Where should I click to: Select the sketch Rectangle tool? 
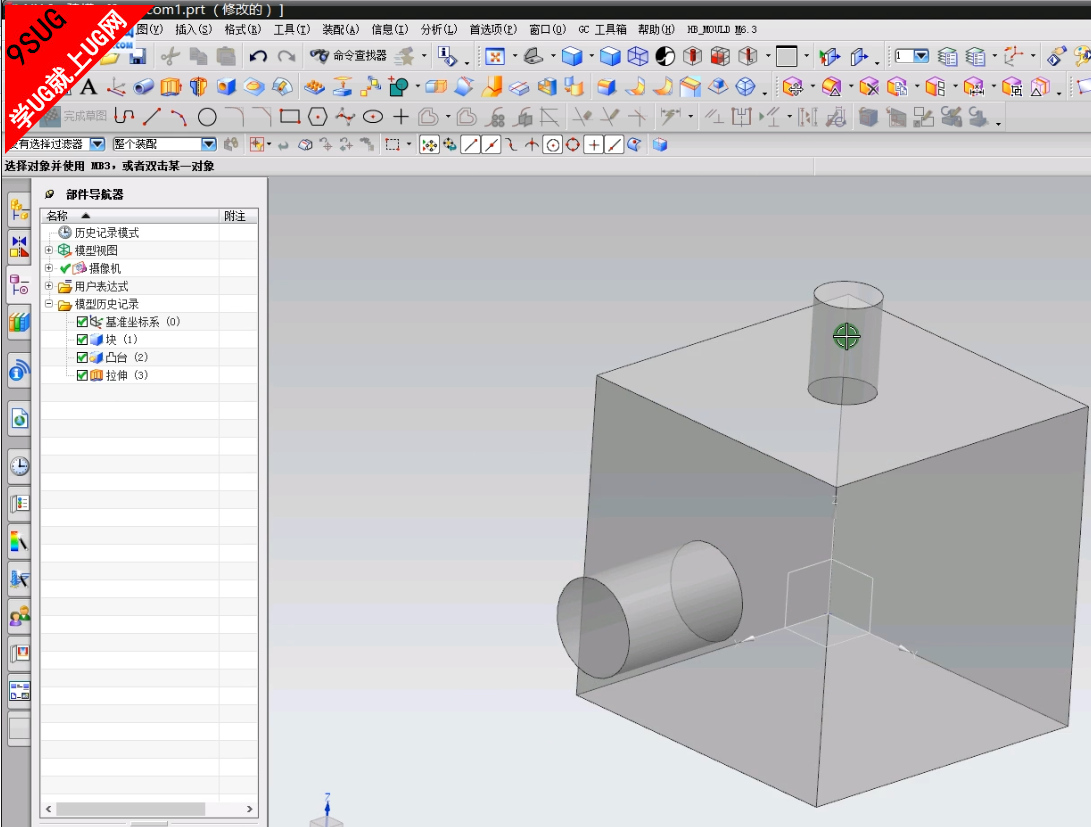pos(289,116)
